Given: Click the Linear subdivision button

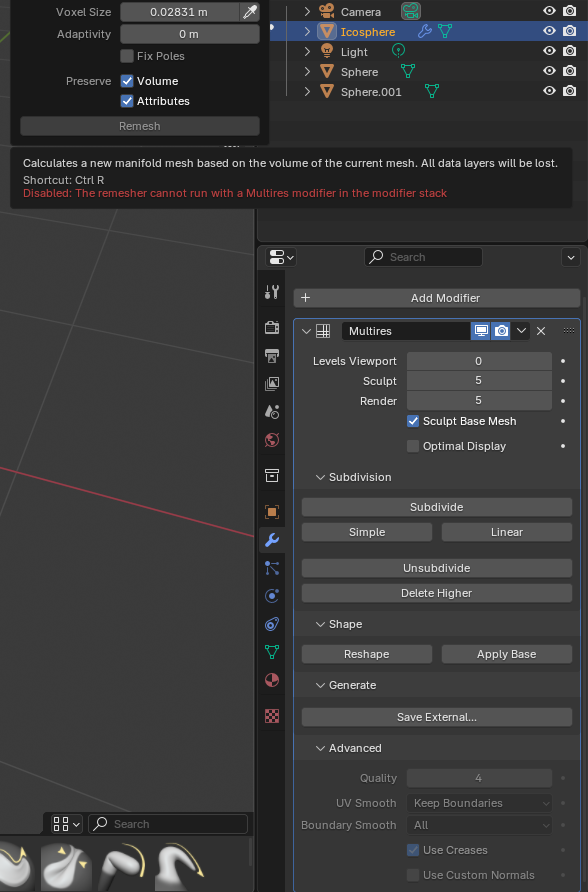Looking at the screenshot, I should pos(507,532).
